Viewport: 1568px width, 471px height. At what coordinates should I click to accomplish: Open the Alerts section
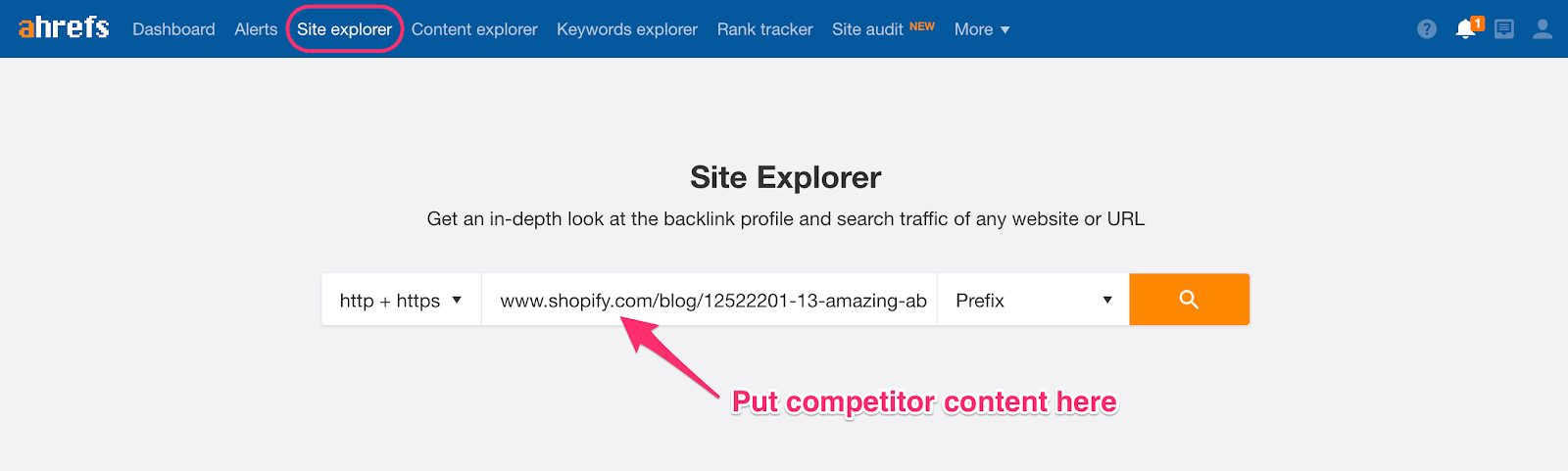tap(256, 29)
